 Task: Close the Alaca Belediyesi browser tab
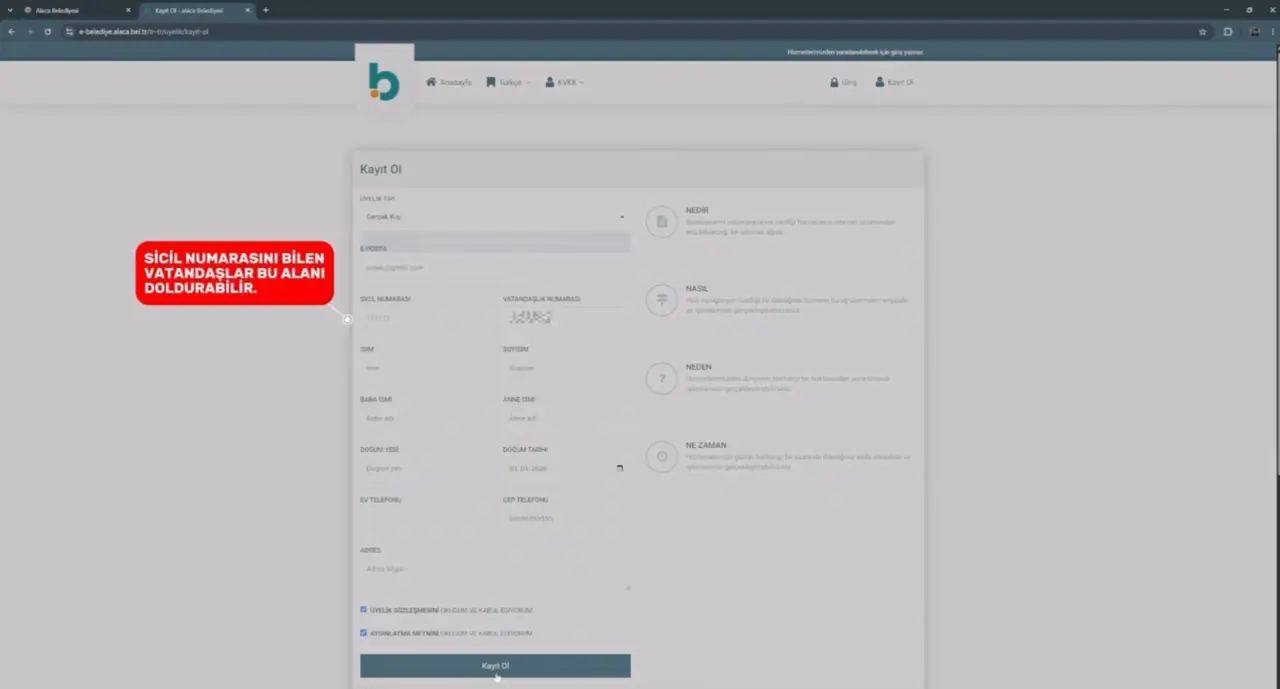pyautogui.click(x=128, y=10)
